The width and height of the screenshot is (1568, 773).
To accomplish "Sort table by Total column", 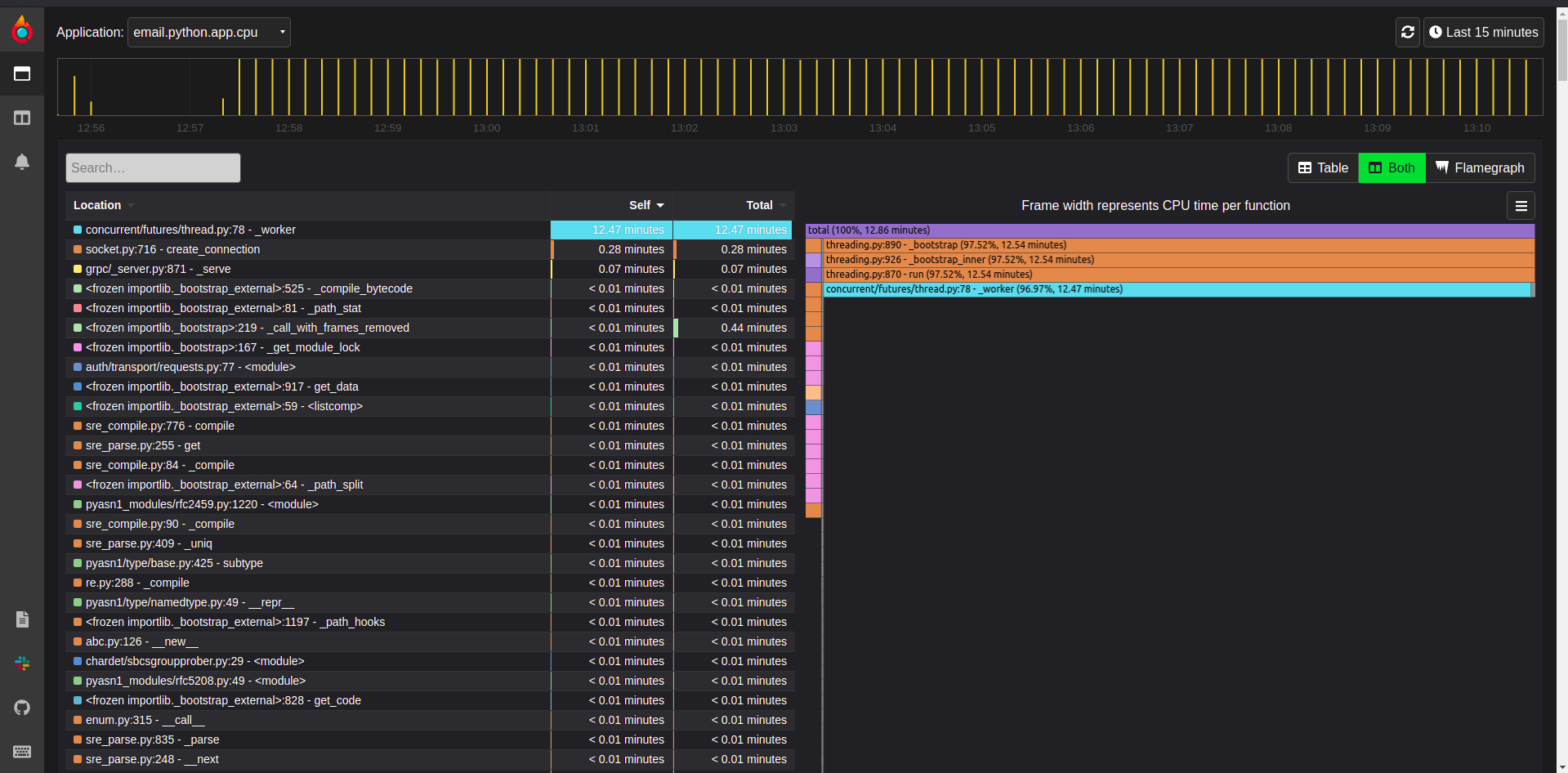I will pos(759,206).
